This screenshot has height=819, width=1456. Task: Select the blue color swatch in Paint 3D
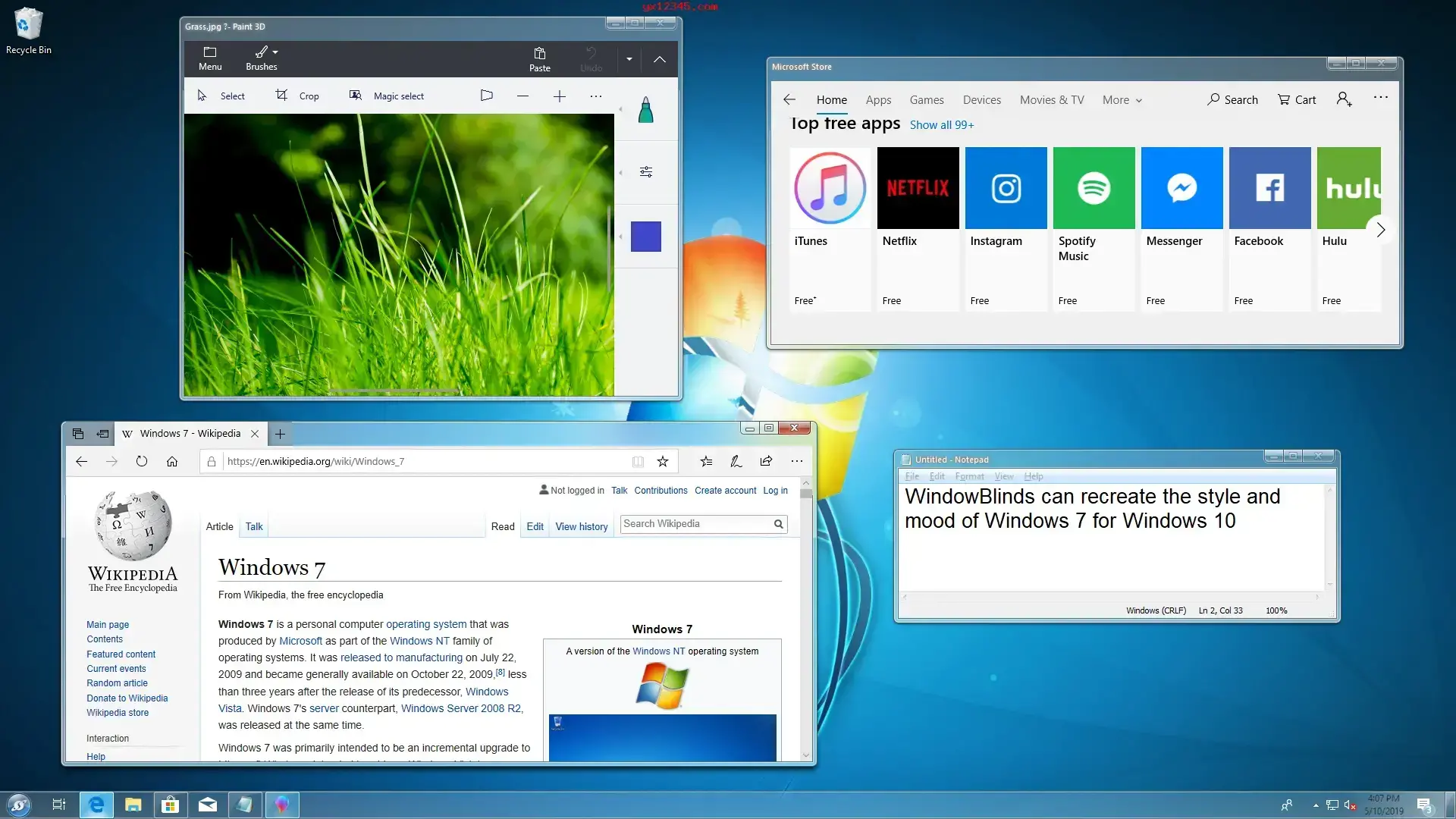pyautogui.click(x=645, y=237)
